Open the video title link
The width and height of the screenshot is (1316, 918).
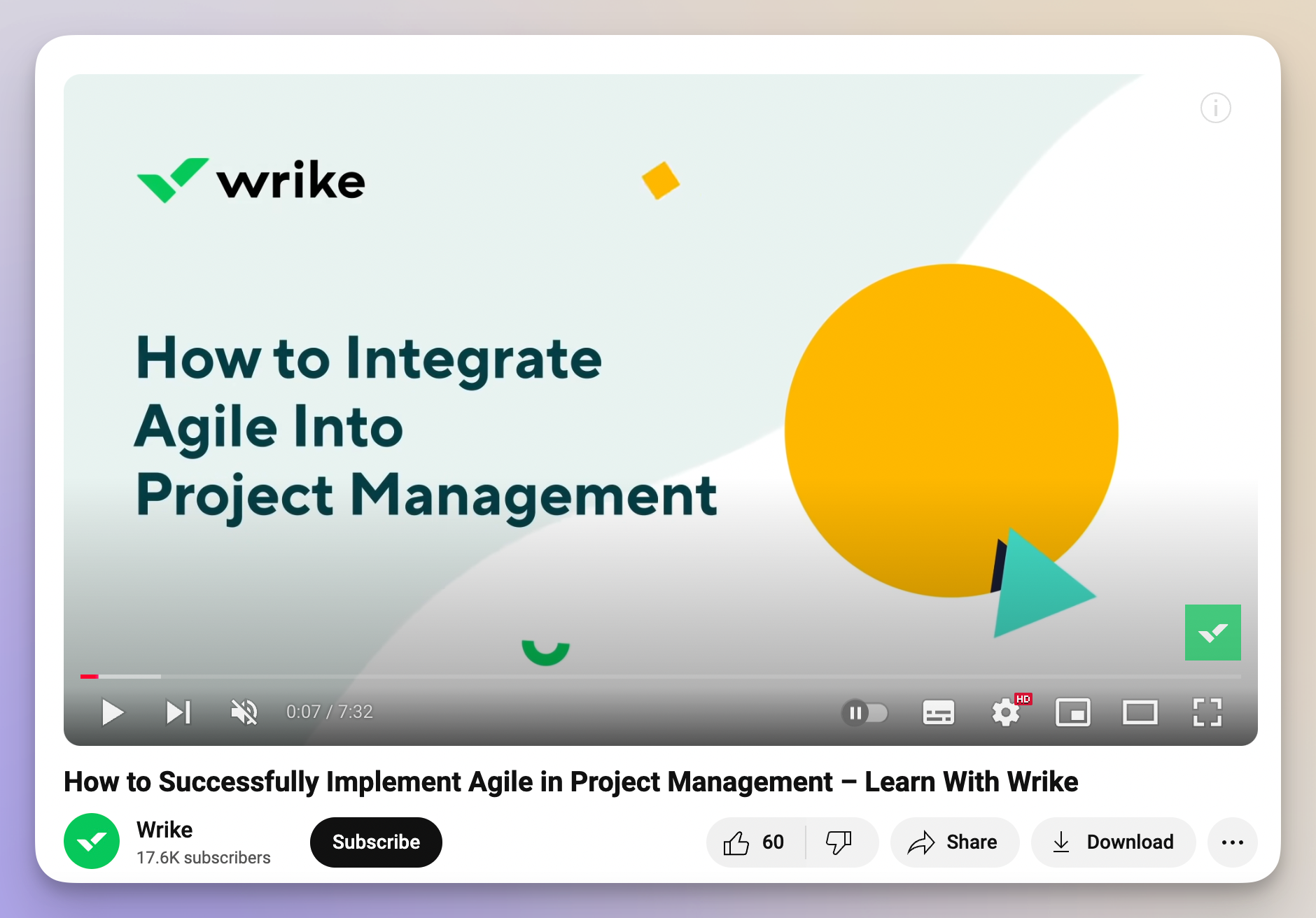click(x=570, y=782)
